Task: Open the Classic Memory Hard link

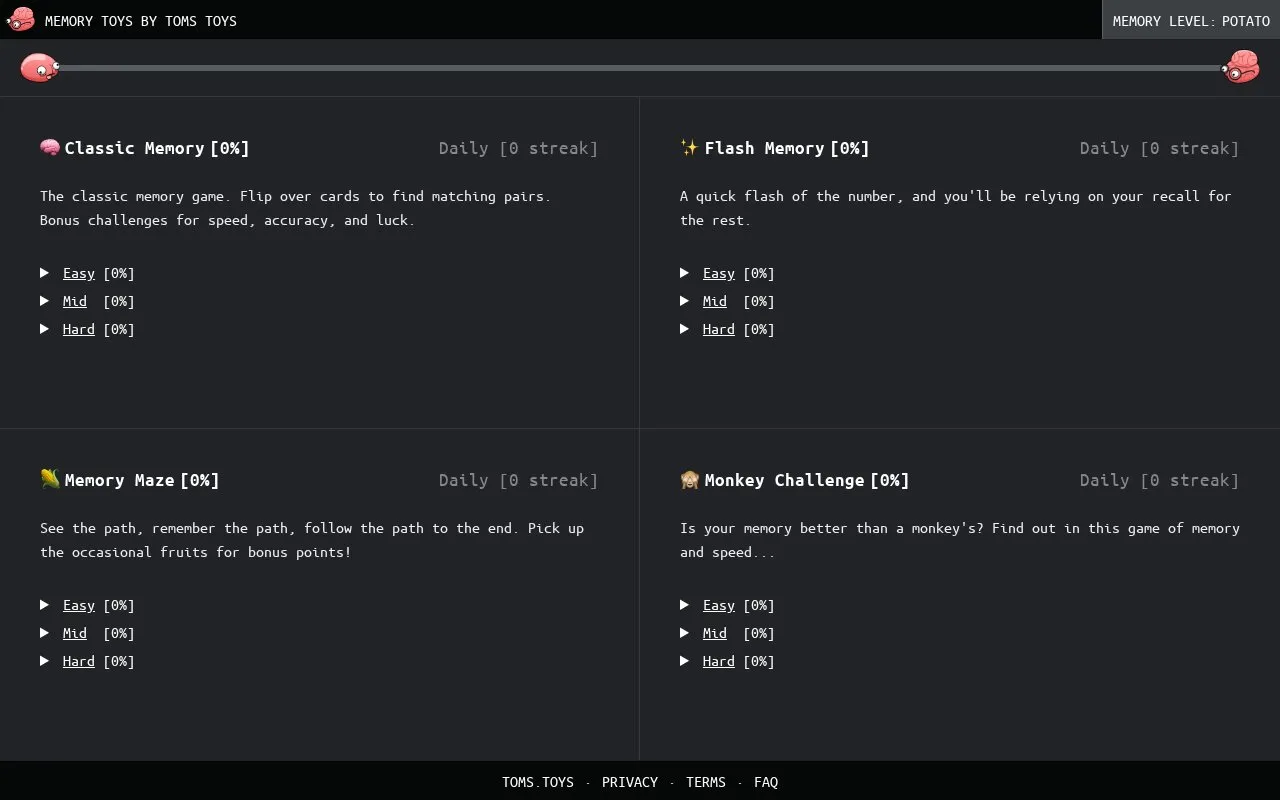Action: 79,329
